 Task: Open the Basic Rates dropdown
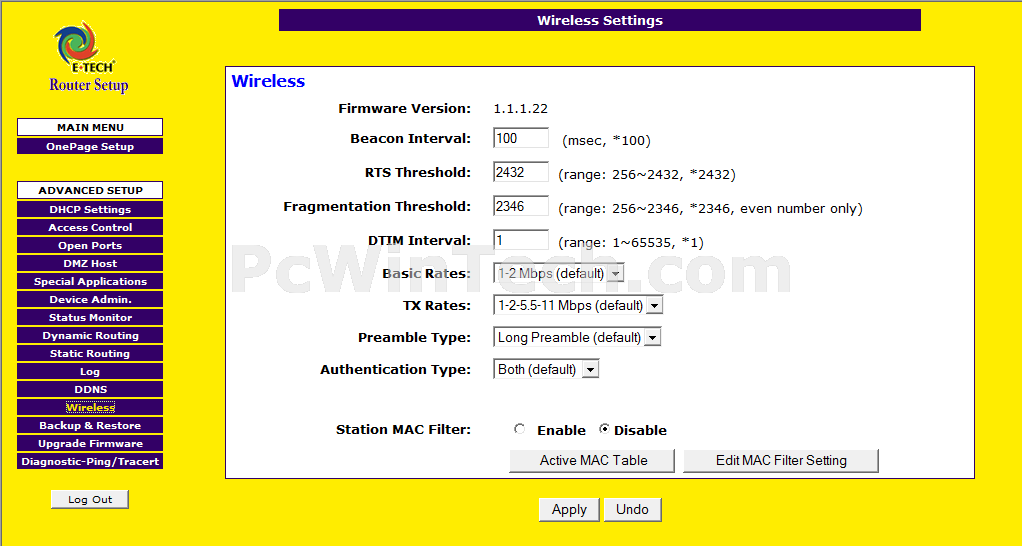point(559,273)
